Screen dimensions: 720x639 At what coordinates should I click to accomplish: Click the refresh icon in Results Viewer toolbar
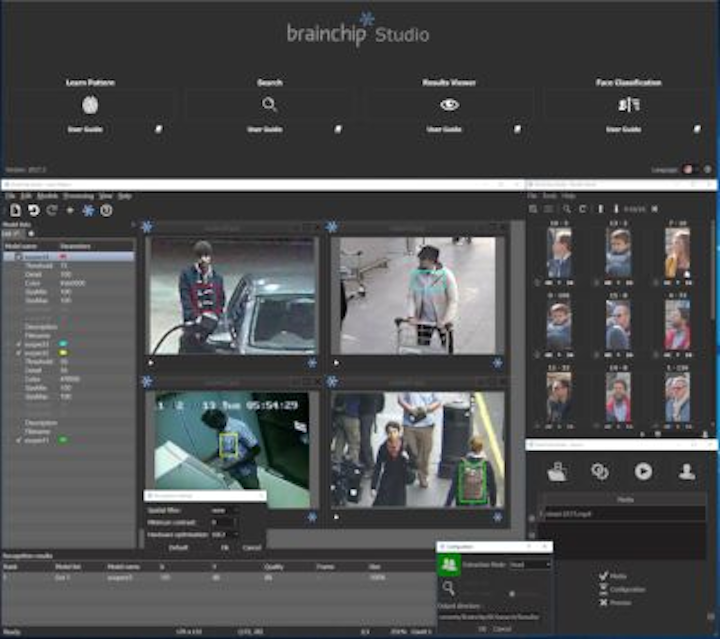coord(583,209)
